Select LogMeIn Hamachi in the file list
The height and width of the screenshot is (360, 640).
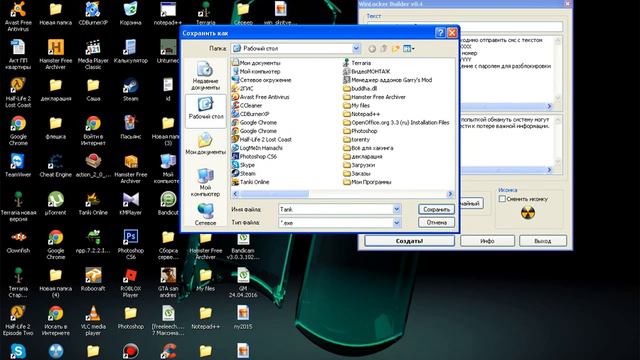tap(257, 148)
